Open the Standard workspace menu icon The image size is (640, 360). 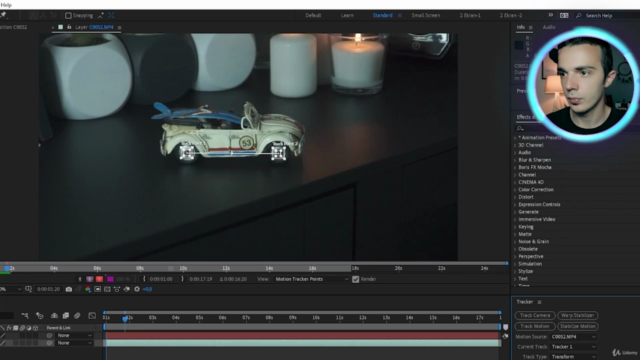[x=400, y=16]
